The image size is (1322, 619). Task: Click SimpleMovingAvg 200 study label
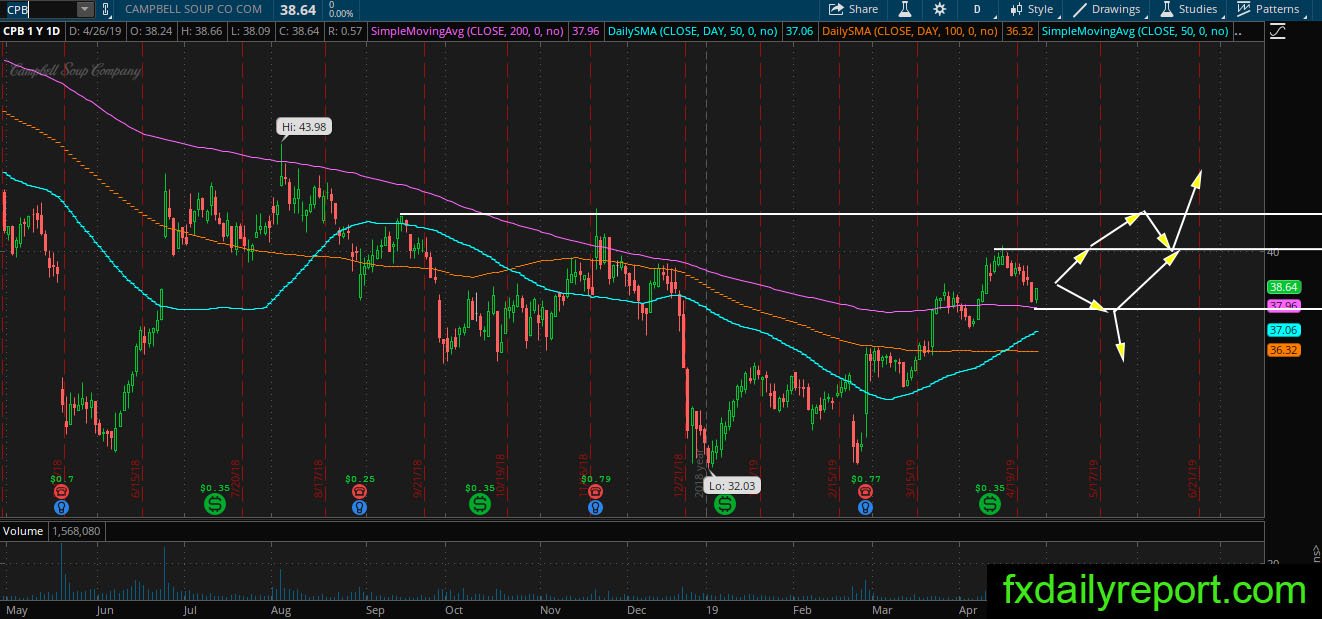[467, 32]
